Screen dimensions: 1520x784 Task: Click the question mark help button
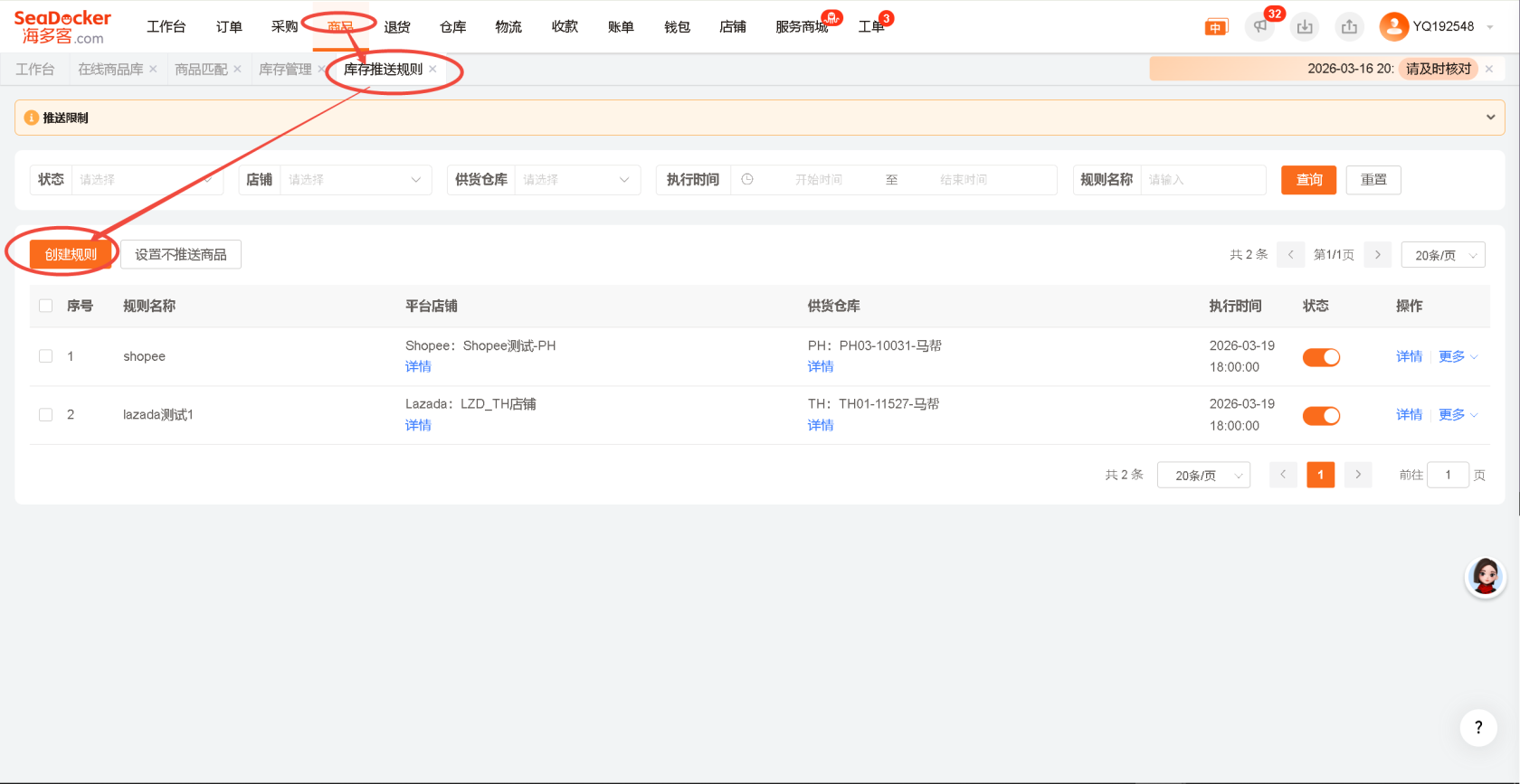(x=1478, y=727)
